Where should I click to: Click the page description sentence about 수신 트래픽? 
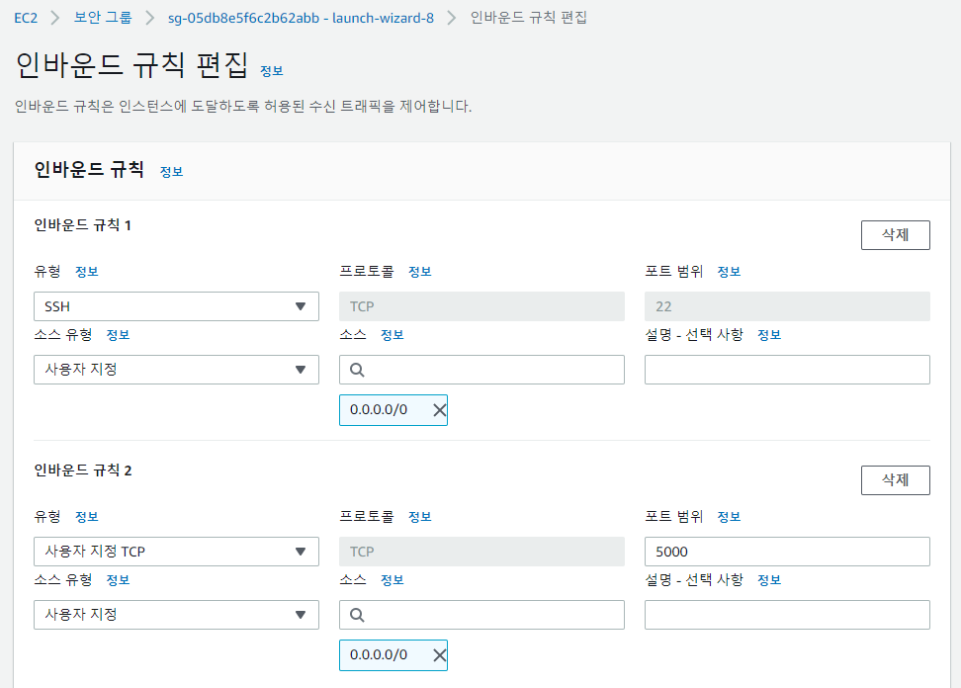243,107
